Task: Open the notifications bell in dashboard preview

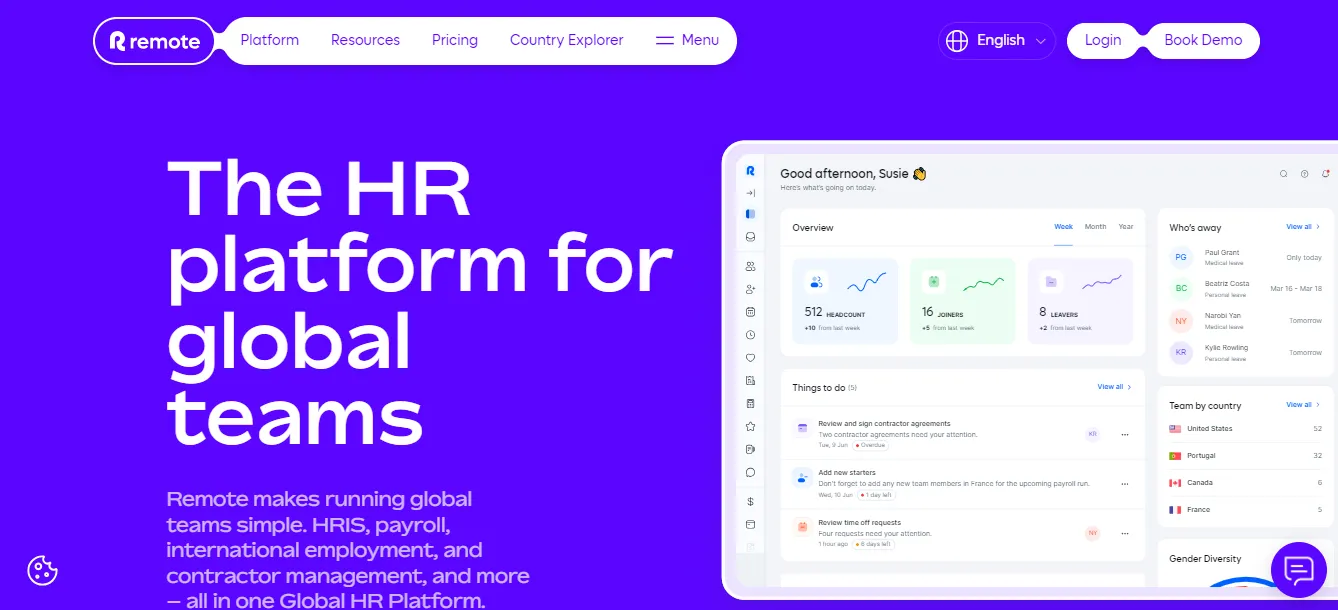Action: pos(1326,174)
